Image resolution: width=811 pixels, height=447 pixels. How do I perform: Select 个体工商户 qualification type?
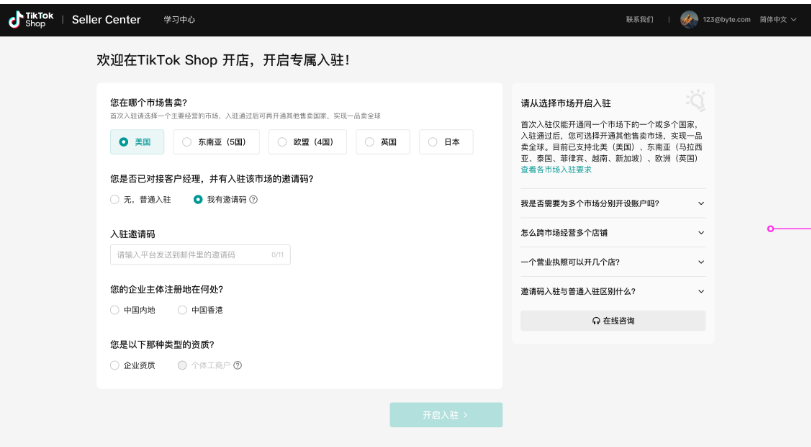coord(204,365)
